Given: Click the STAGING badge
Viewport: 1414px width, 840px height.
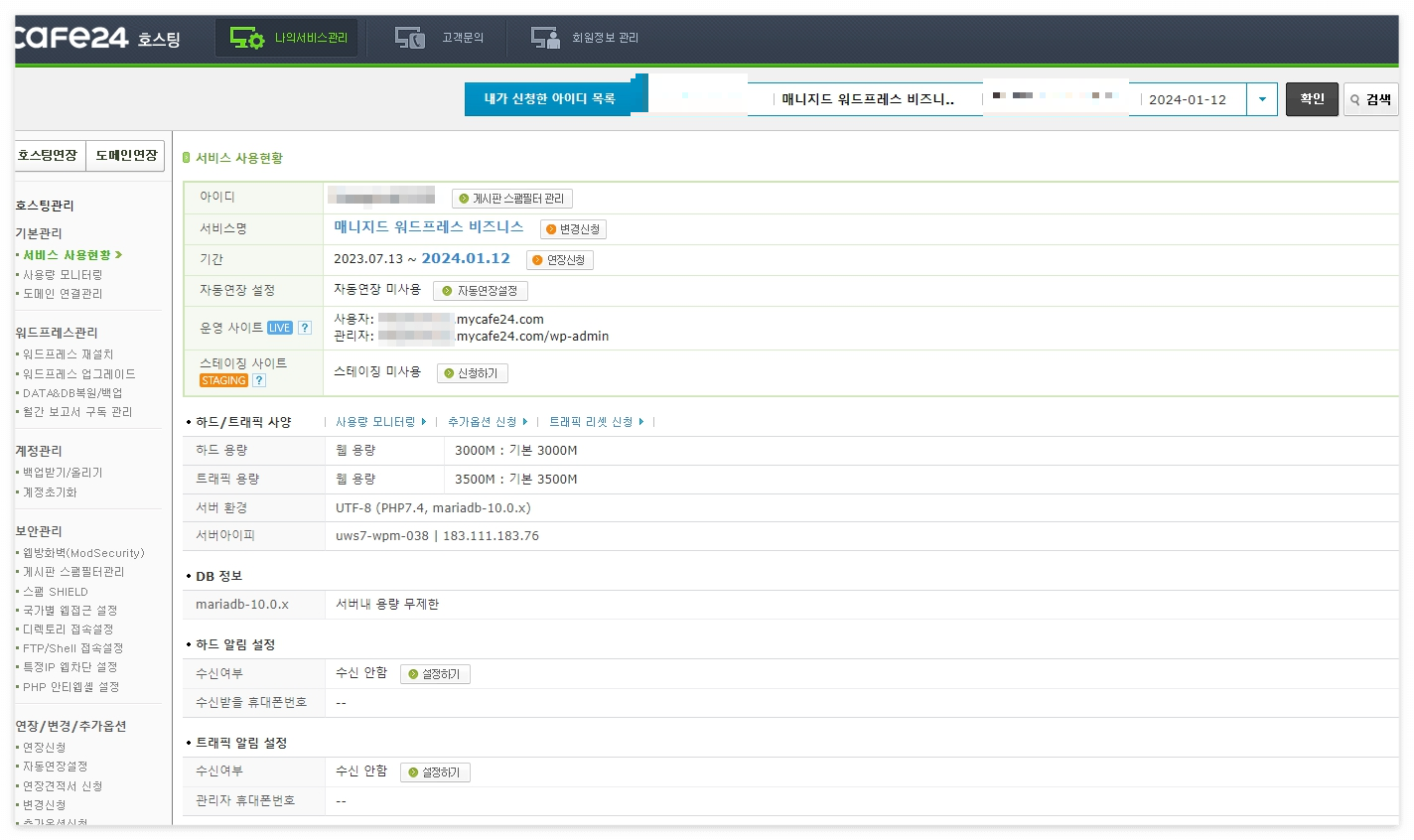Looking at the screenshot, I should [x=223, y=380].
